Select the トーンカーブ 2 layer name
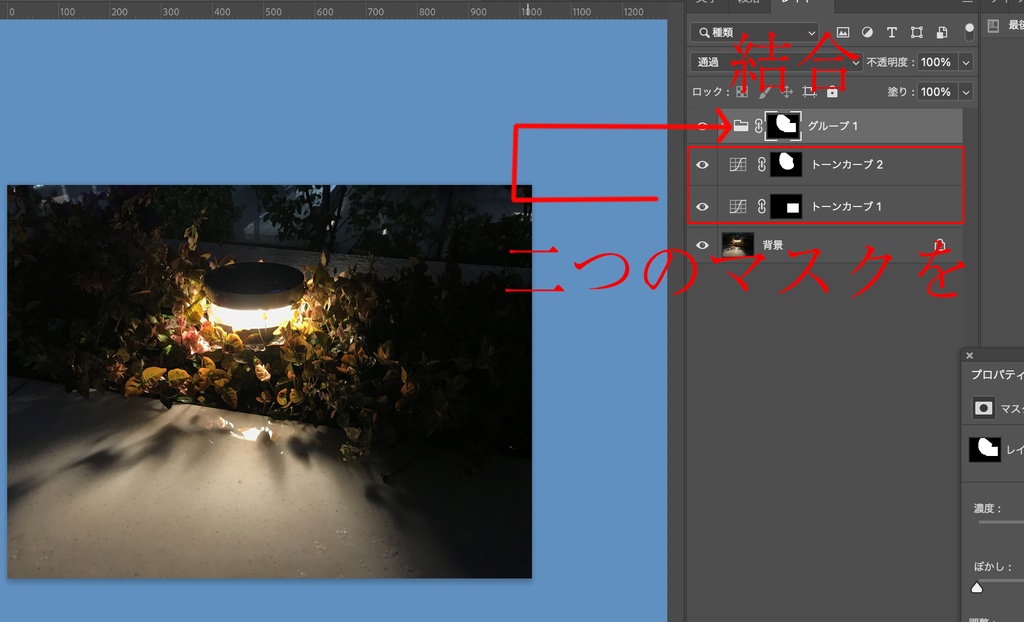The height and width of the screenshot is (622, 1024). (x=846, y=165)
